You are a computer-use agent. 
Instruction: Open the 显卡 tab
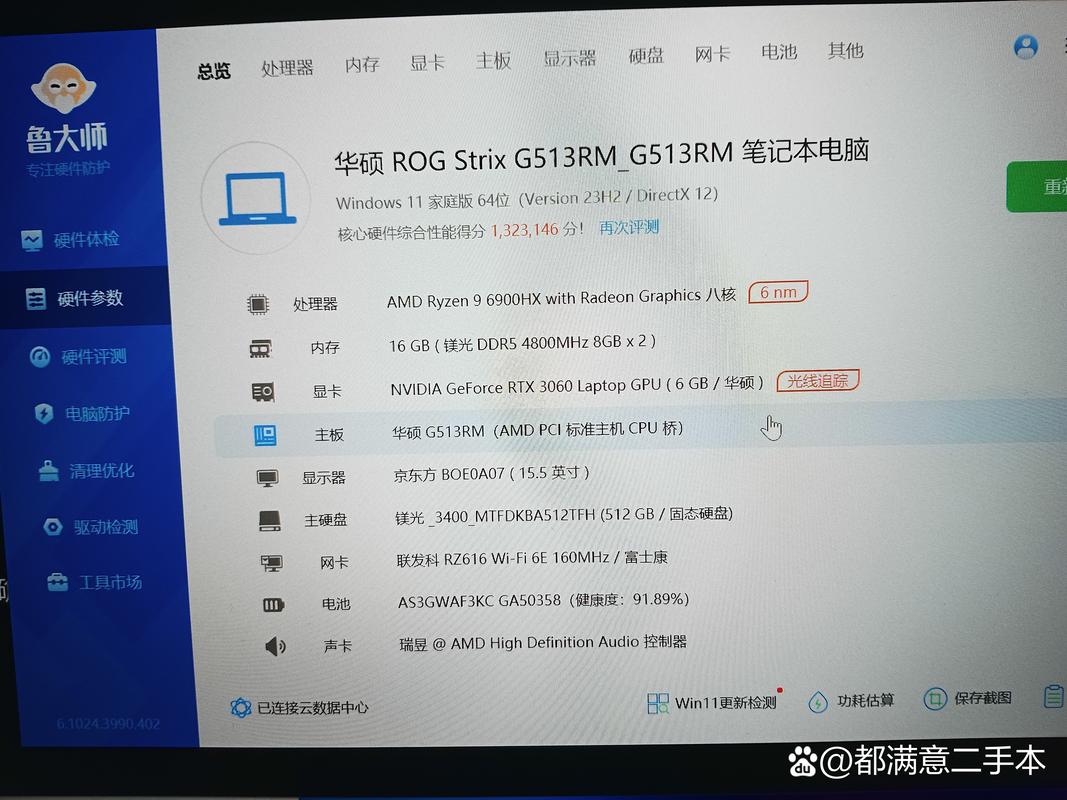pyautogui.click(x=427, y=63)
